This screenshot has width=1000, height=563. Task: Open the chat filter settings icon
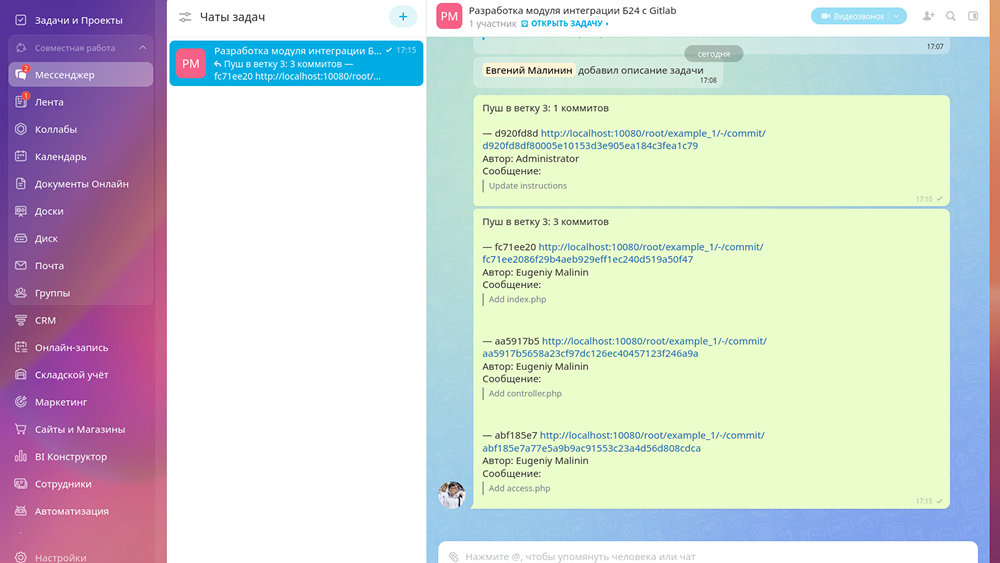tap(185, 17)
